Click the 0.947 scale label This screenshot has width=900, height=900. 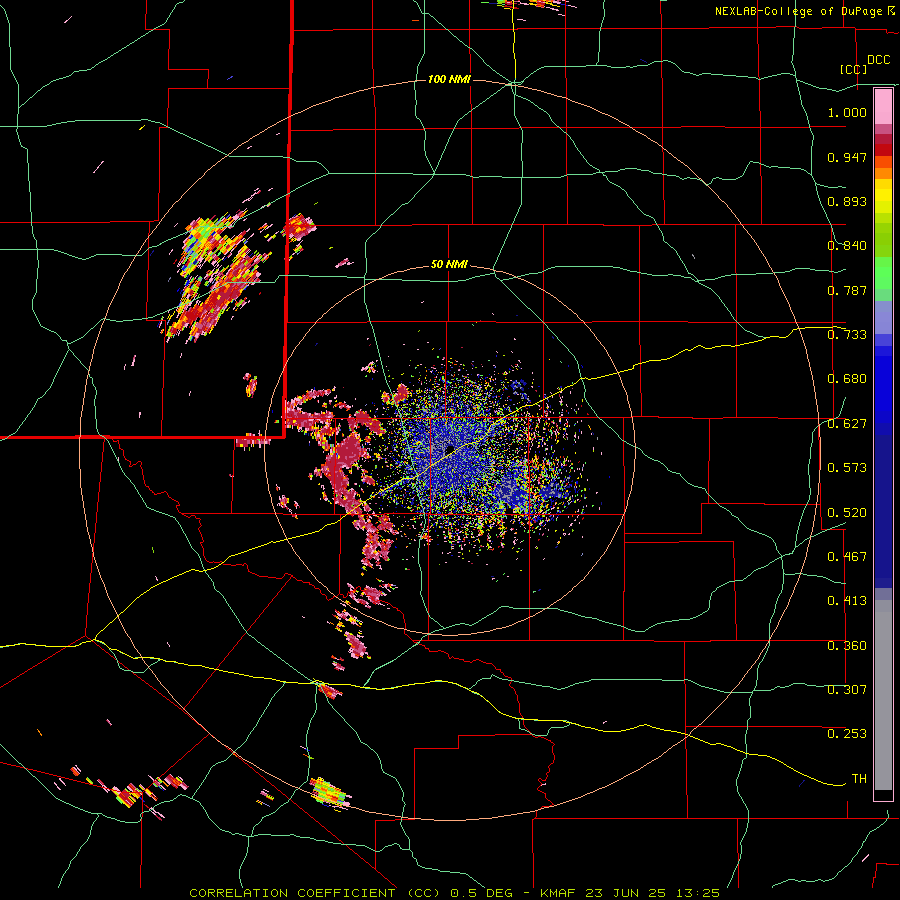[x=847, y=157]
